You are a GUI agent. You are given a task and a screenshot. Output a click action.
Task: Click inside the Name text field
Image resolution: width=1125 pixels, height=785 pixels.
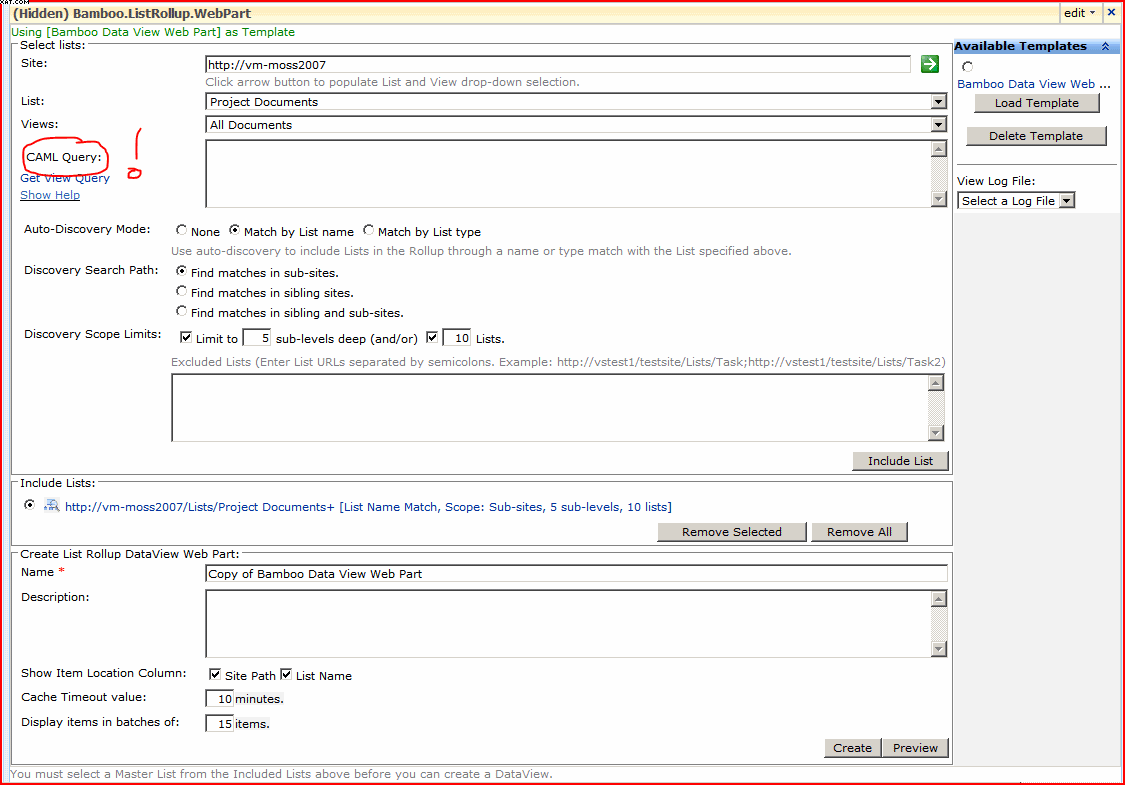(575, 574)
